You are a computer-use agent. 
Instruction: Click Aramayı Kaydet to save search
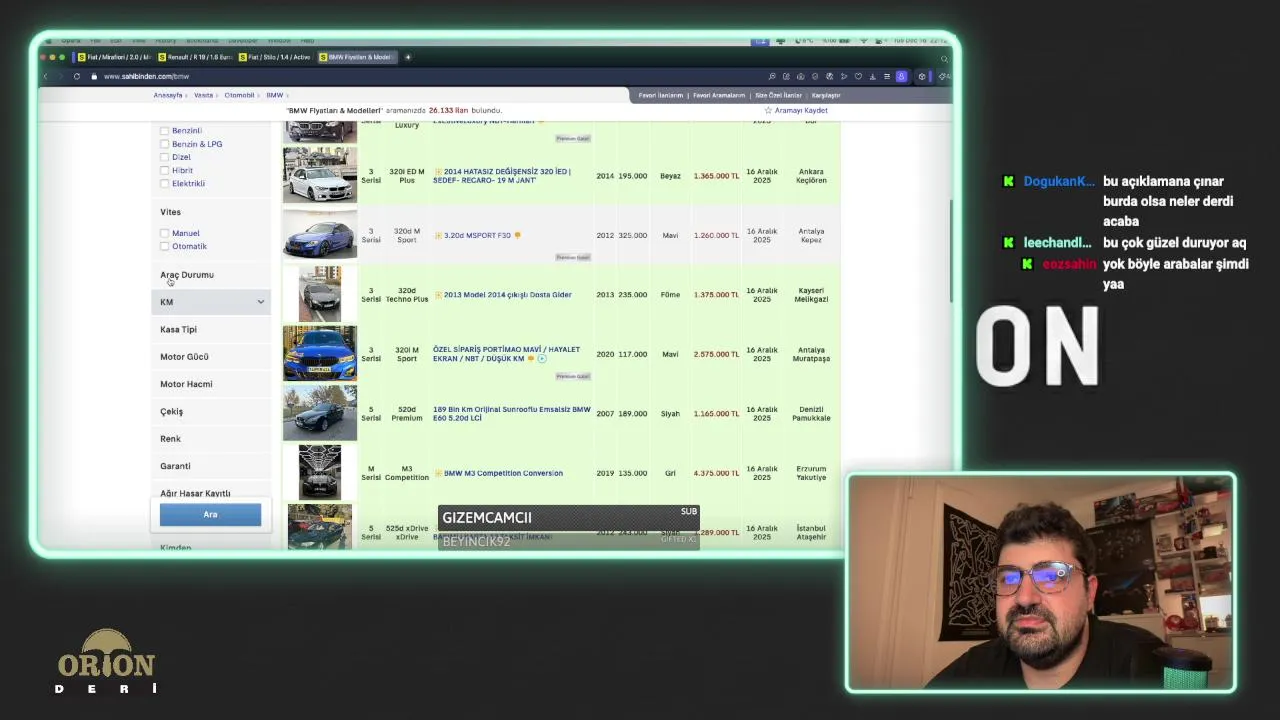point(801,110)
